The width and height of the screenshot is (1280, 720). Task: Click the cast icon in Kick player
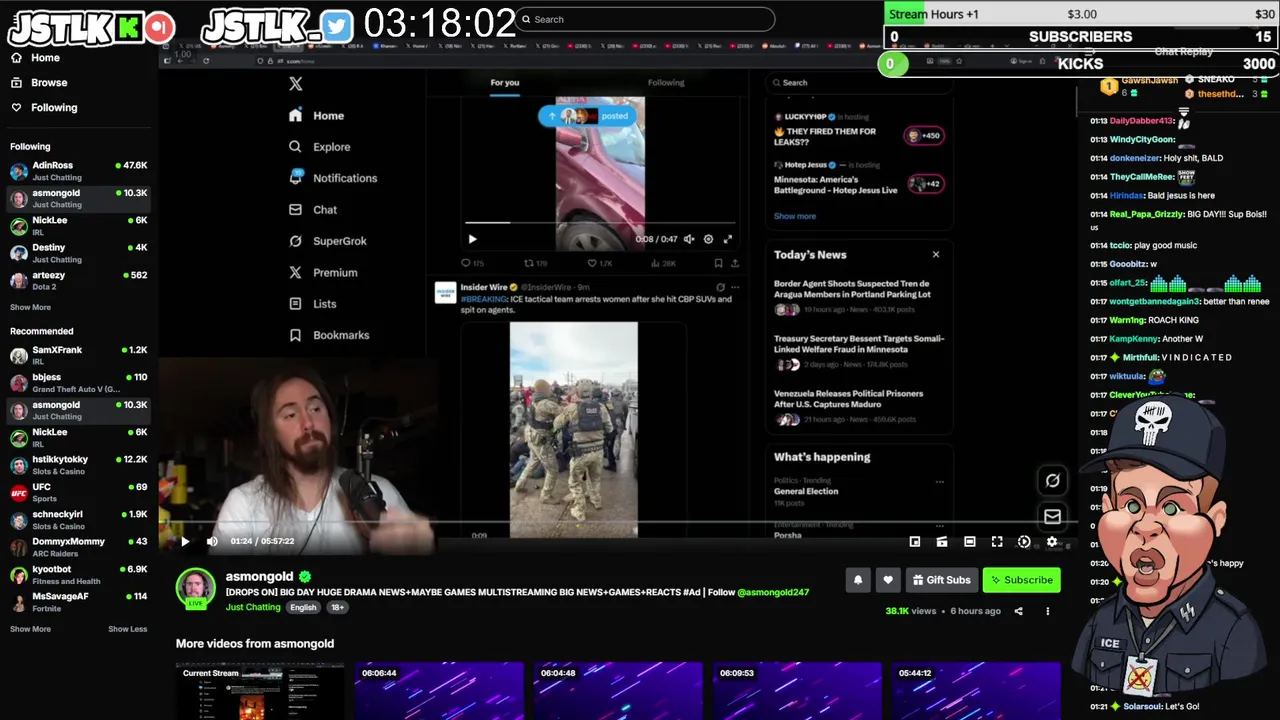tap(941, 541)
